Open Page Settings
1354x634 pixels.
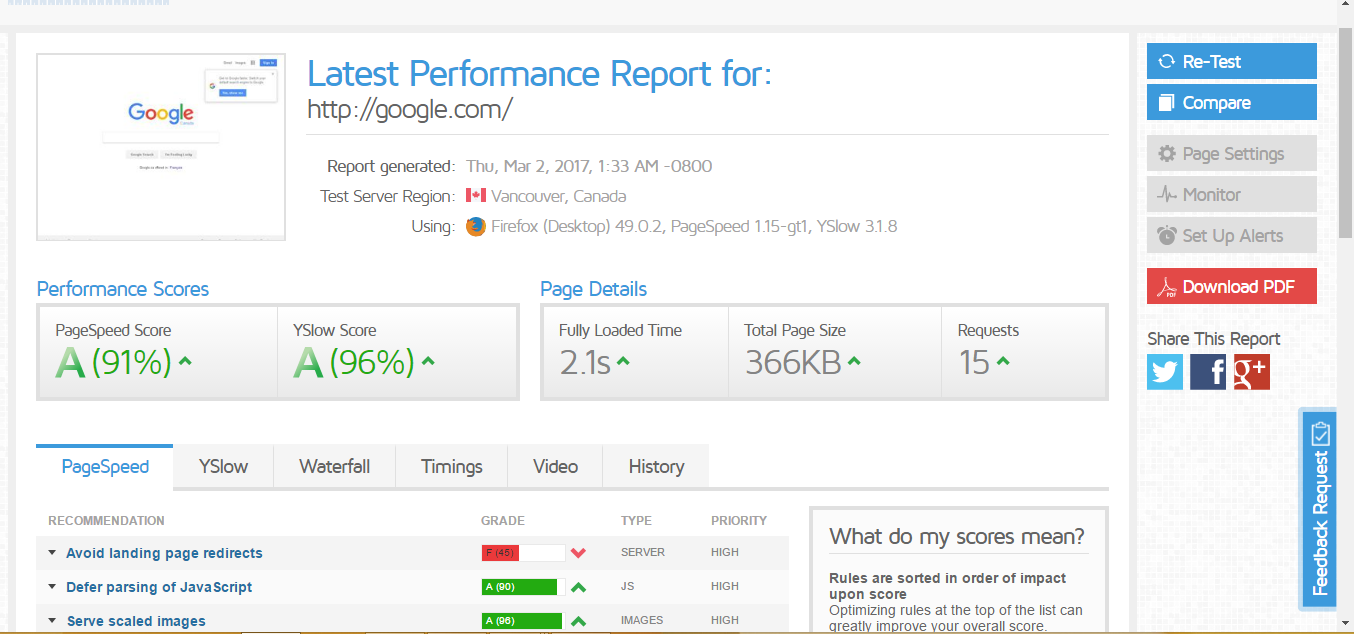[x=1232, y=153]
